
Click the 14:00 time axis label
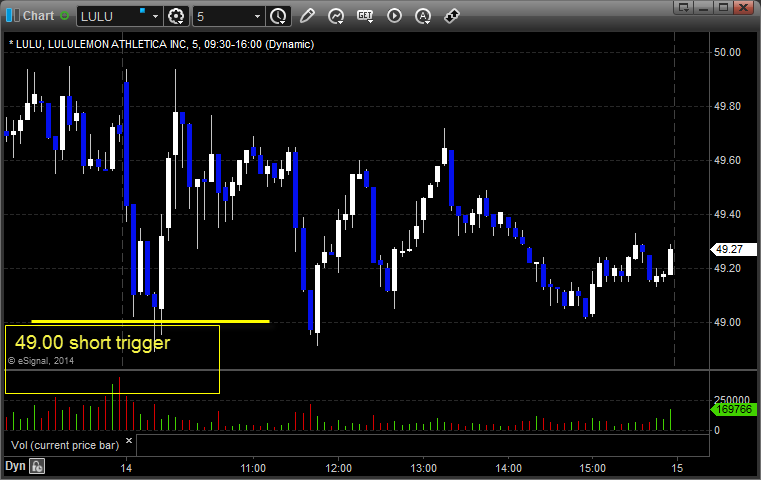click(x=508, y=468)
